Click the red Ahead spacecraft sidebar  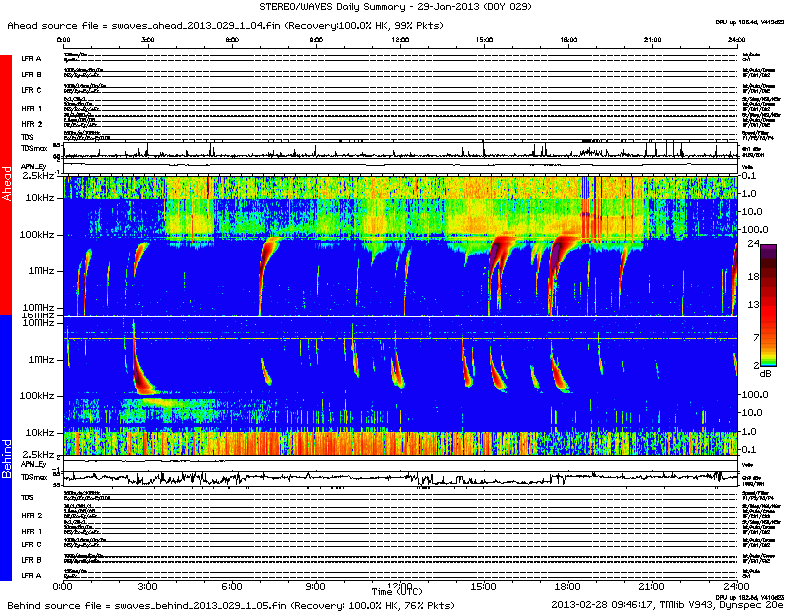click(6, 185)
